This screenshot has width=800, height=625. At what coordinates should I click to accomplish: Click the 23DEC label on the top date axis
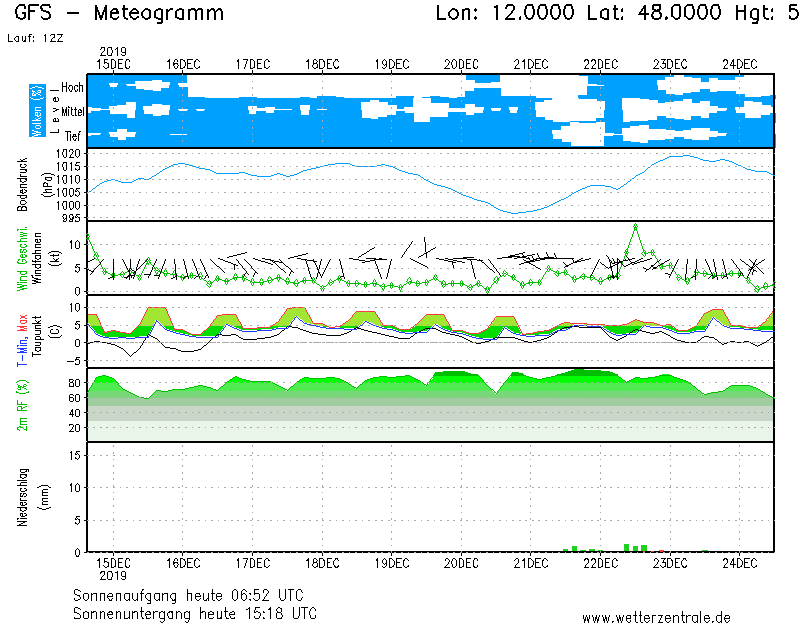pyautogui.click(x=670, y=65)
